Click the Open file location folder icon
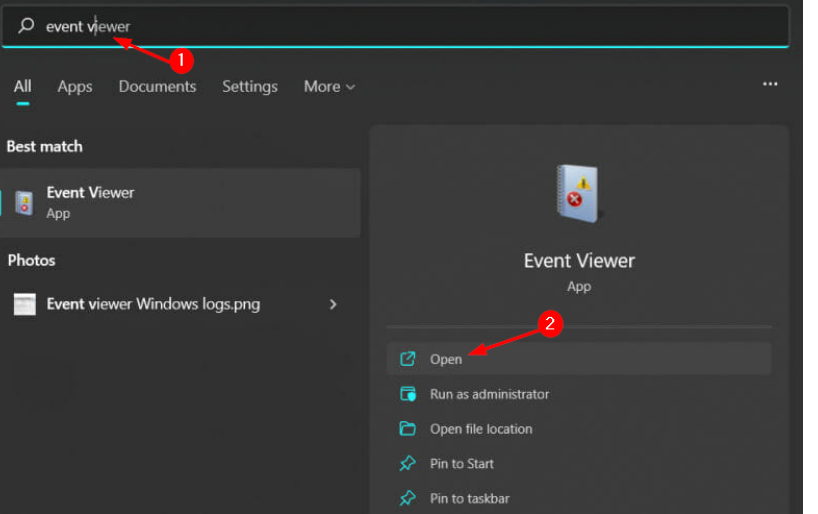The width and height of the screenshot is (818, 514). [407, 429]
